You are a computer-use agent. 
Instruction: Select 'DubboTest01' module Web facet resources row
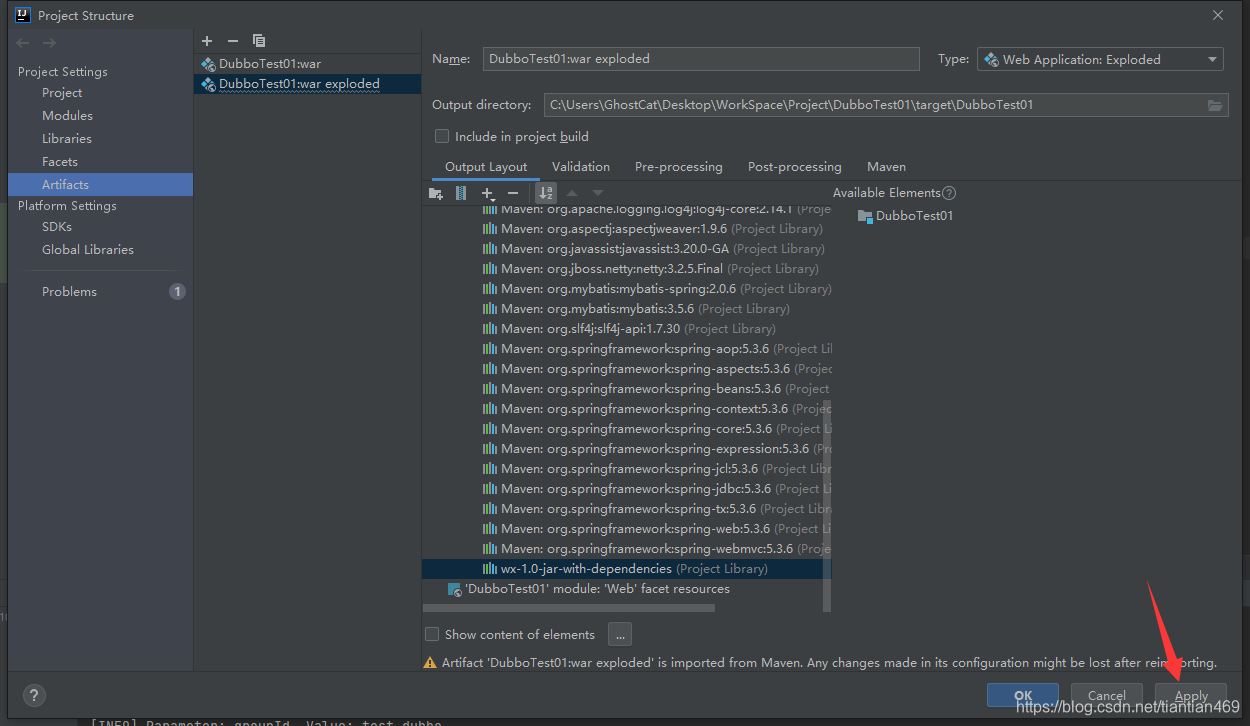(x=626, y=589)
